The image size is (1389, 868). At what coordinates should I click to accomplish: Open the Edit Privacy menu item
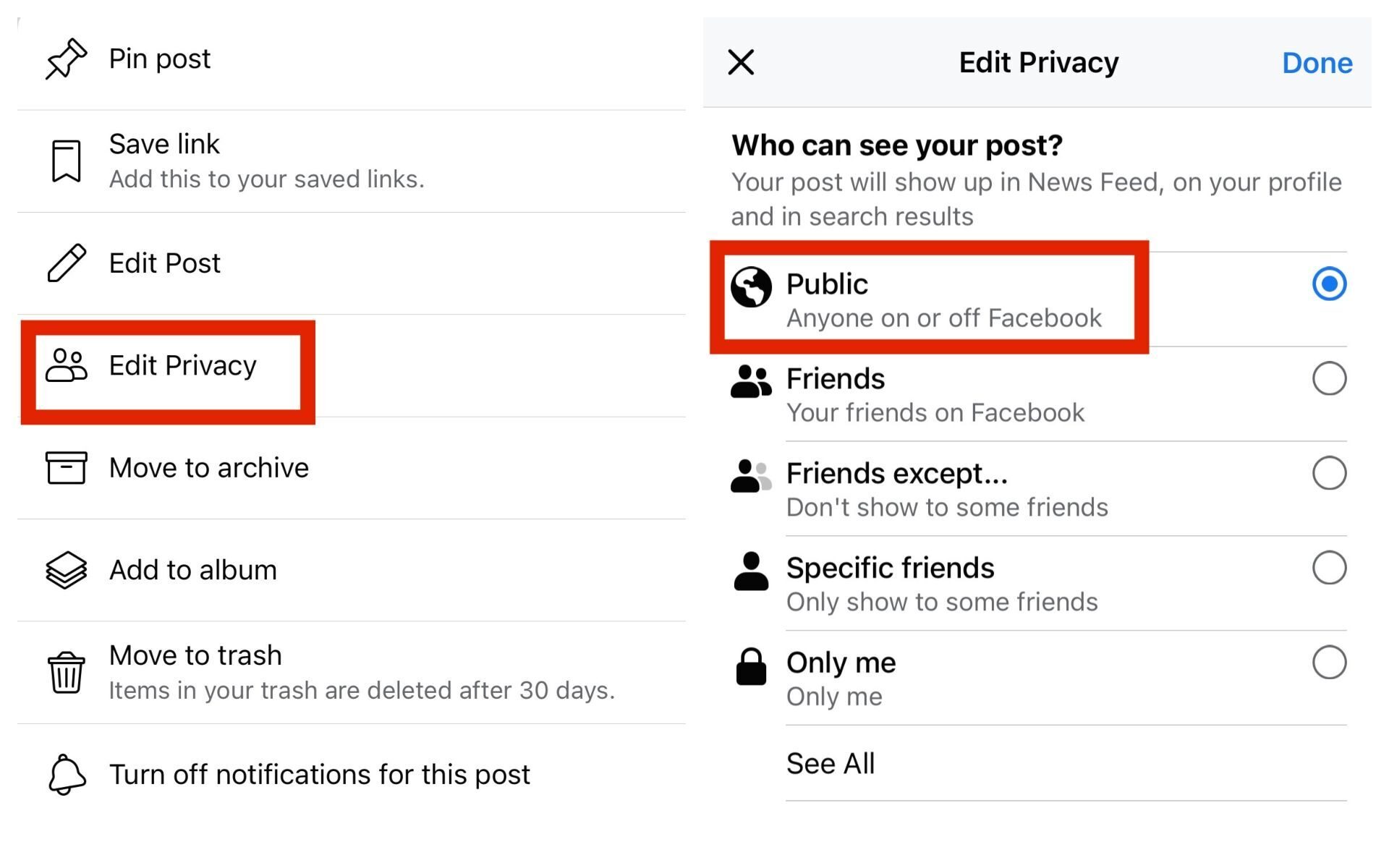coord(182,366)
